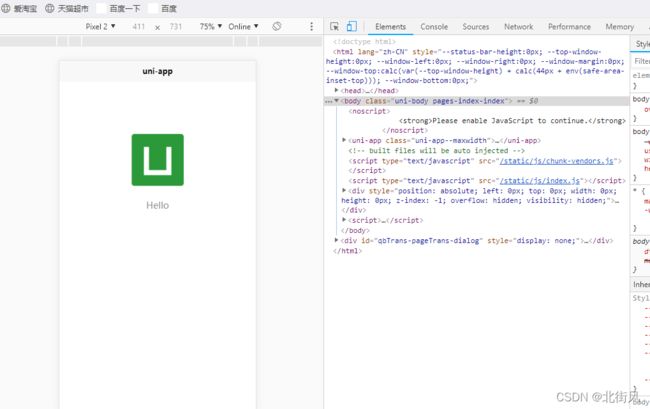
Task: Expand the qbTrans-pageTrans-dialog div node
Action: 336,240
